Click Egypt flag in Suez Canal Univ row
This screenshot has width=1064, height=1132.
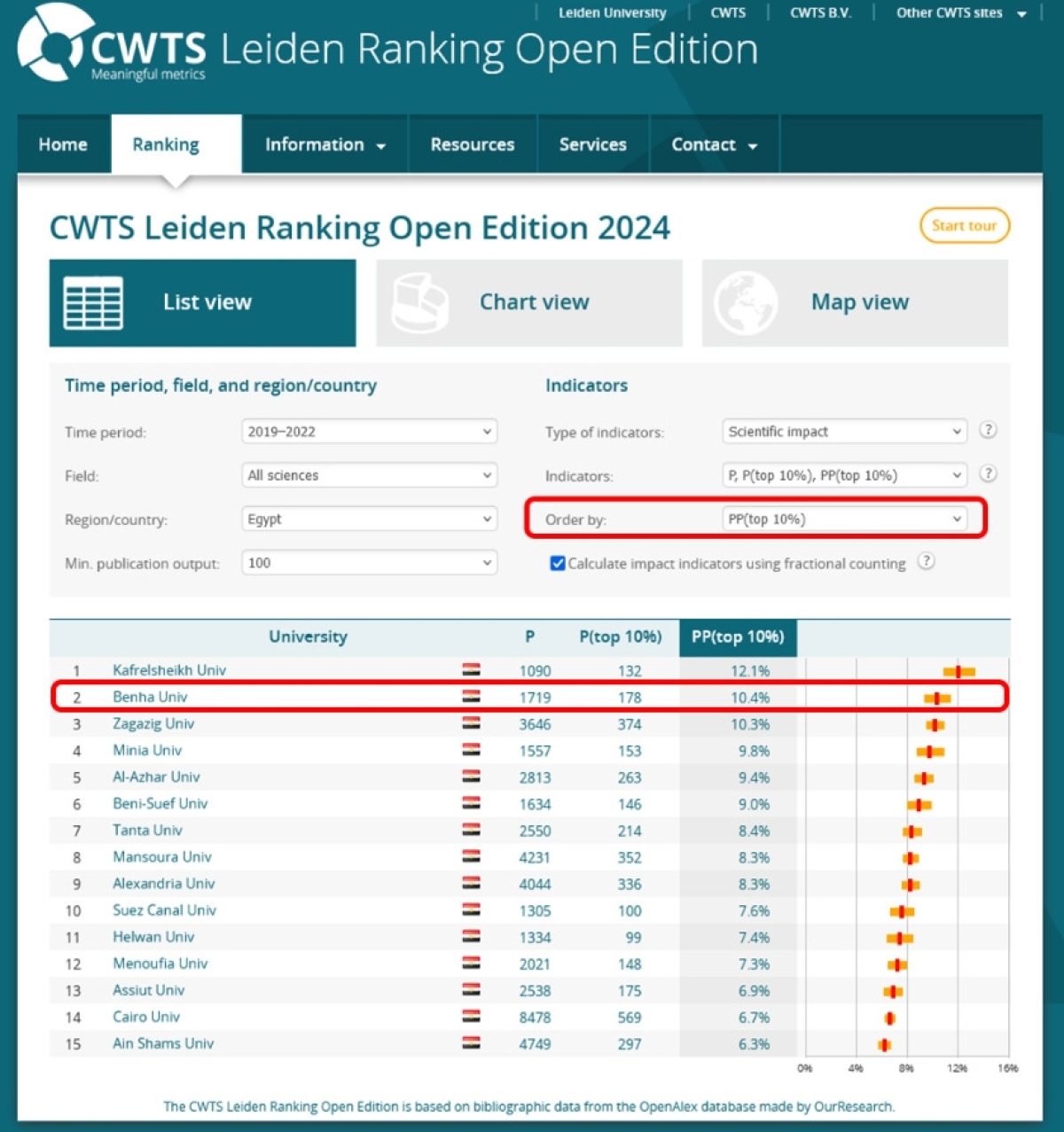472,910
